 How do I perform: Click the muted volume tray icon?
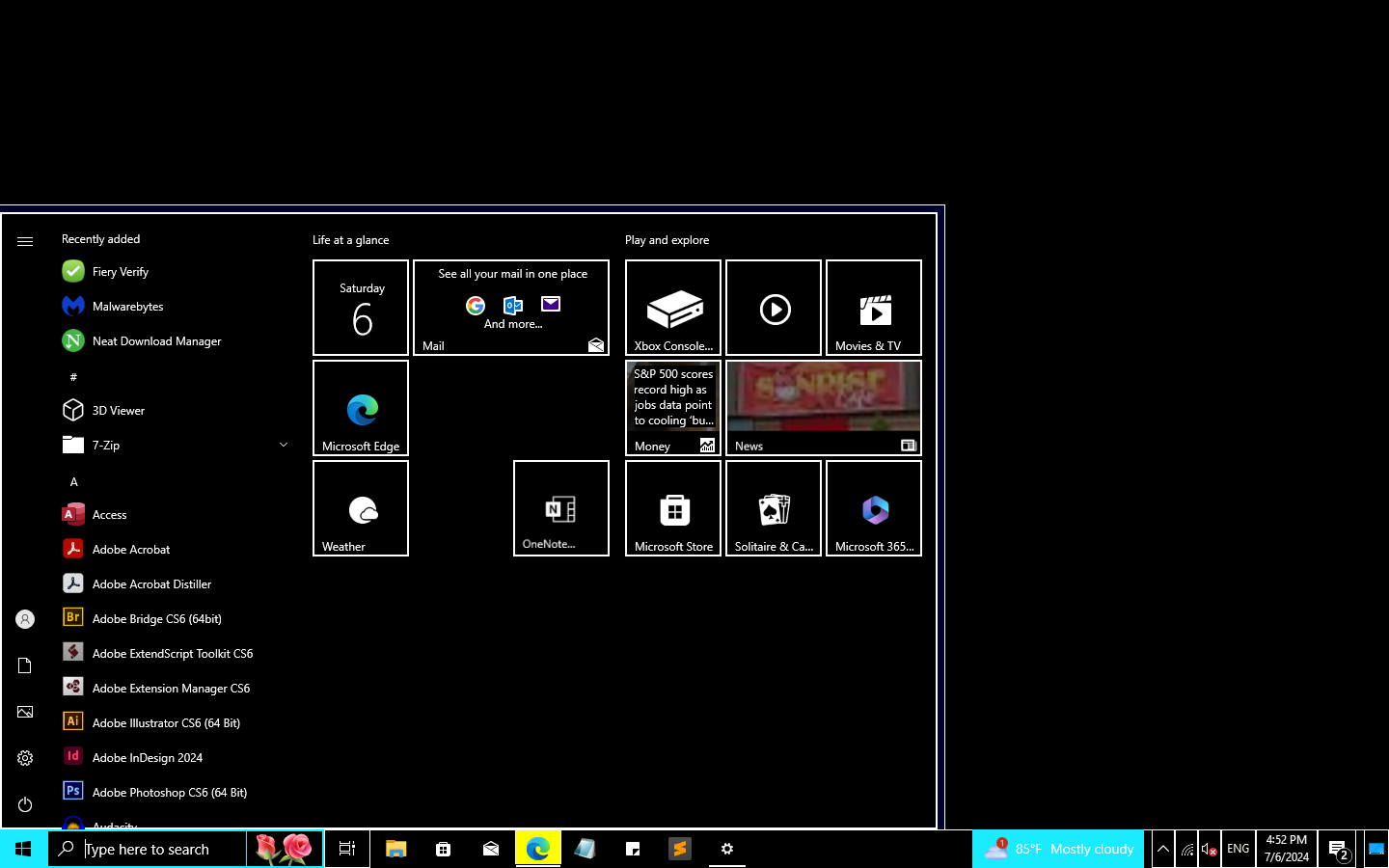click(x=1210, y=849)
